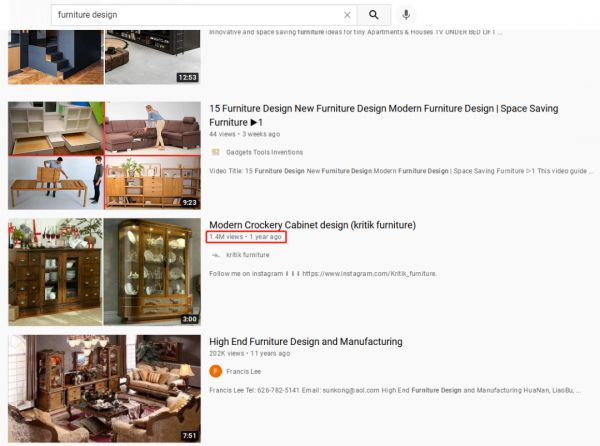The image size is (600, 446).
Task: Click the magnifying glass search button
Action: [374, 15]
